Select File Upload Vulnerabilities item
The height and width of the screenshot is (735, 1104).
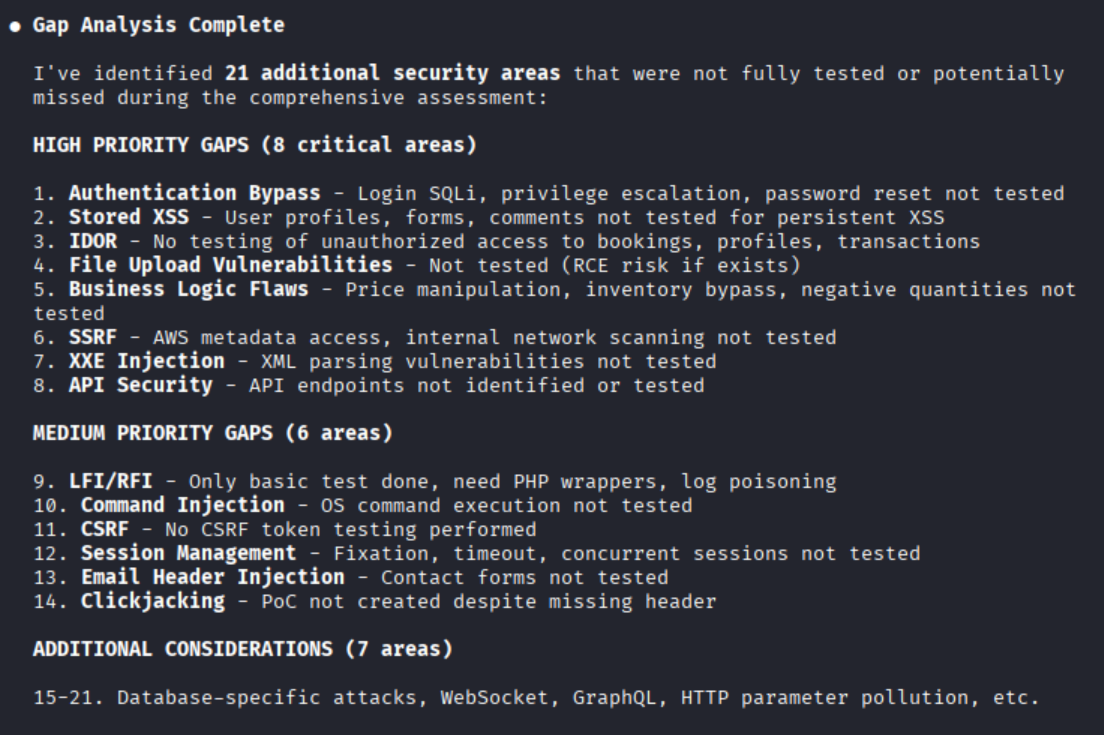click(230, 265)
